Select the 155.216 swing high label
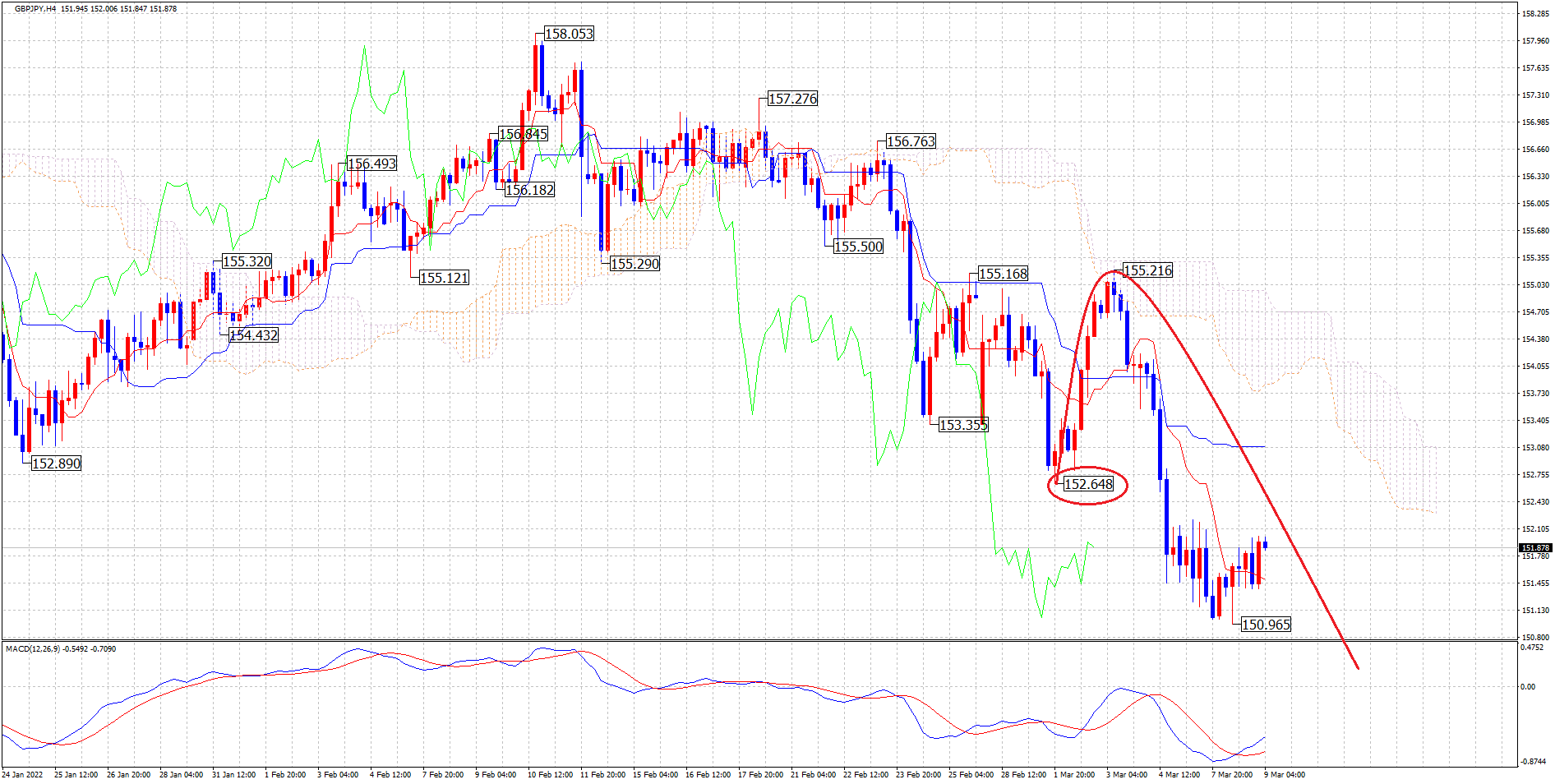 1147,270
